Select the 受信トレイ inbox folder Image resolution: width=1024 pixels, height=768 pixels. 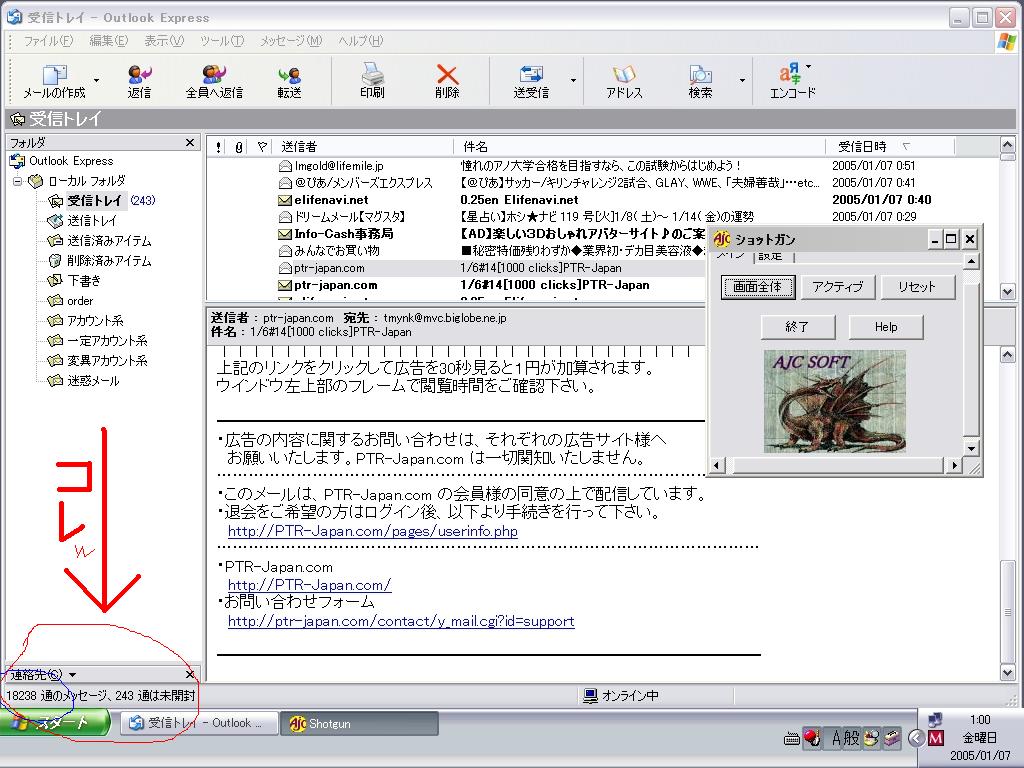click(x=94, y=200)
